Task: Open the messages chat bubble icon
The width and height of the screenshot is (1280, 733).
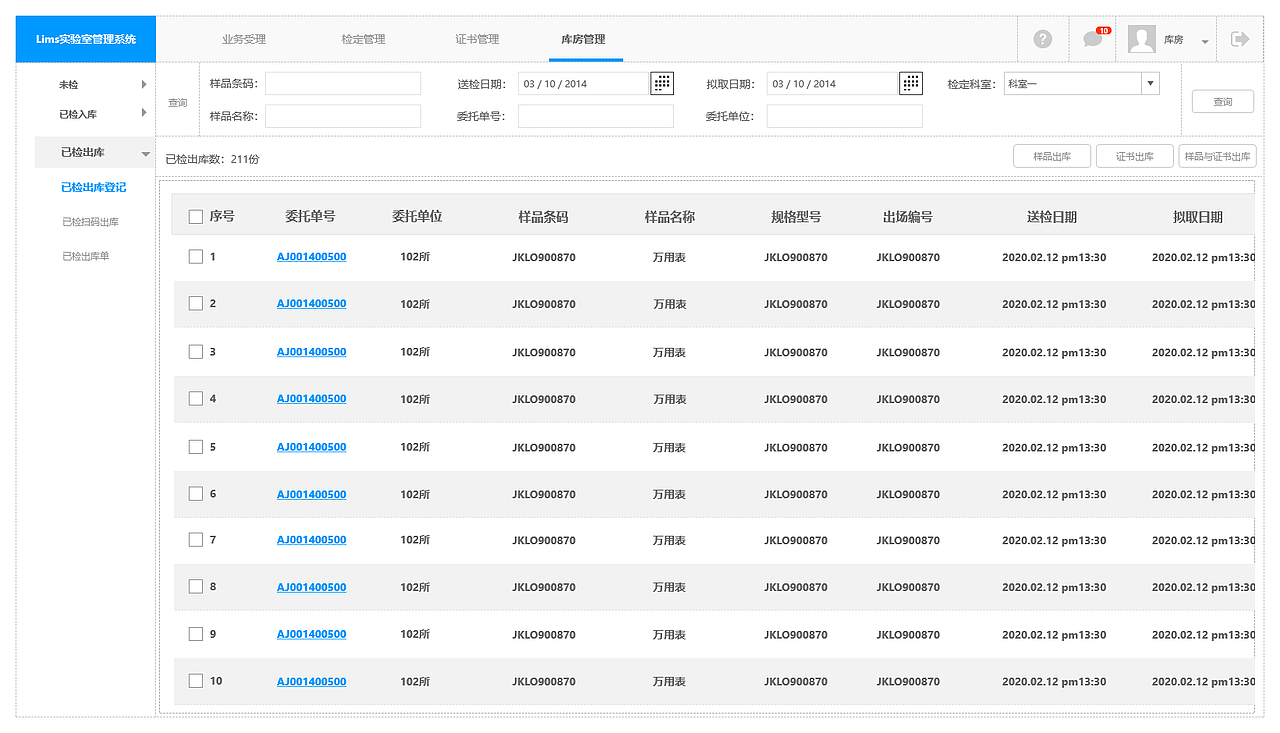Action: point(1093,40)
